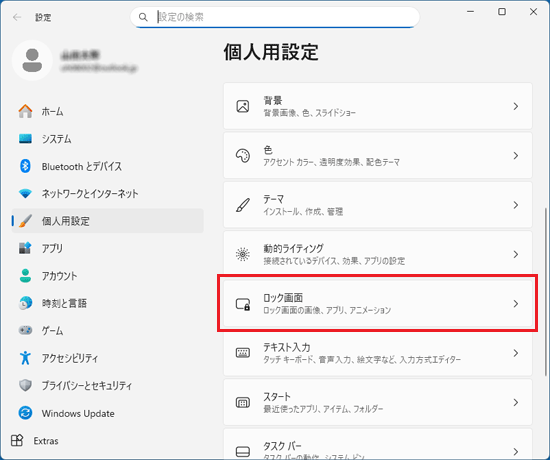Click the Extras icon at bottom left
This screenshot has width=550, height=460.
(17, 440)
